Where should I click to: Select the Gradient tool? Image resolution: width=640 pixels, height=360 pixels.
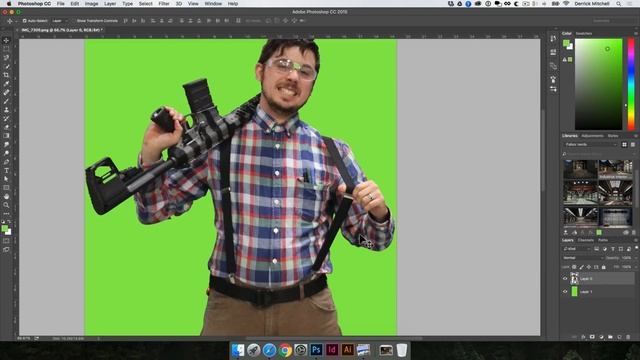click(x=6, y=136)
